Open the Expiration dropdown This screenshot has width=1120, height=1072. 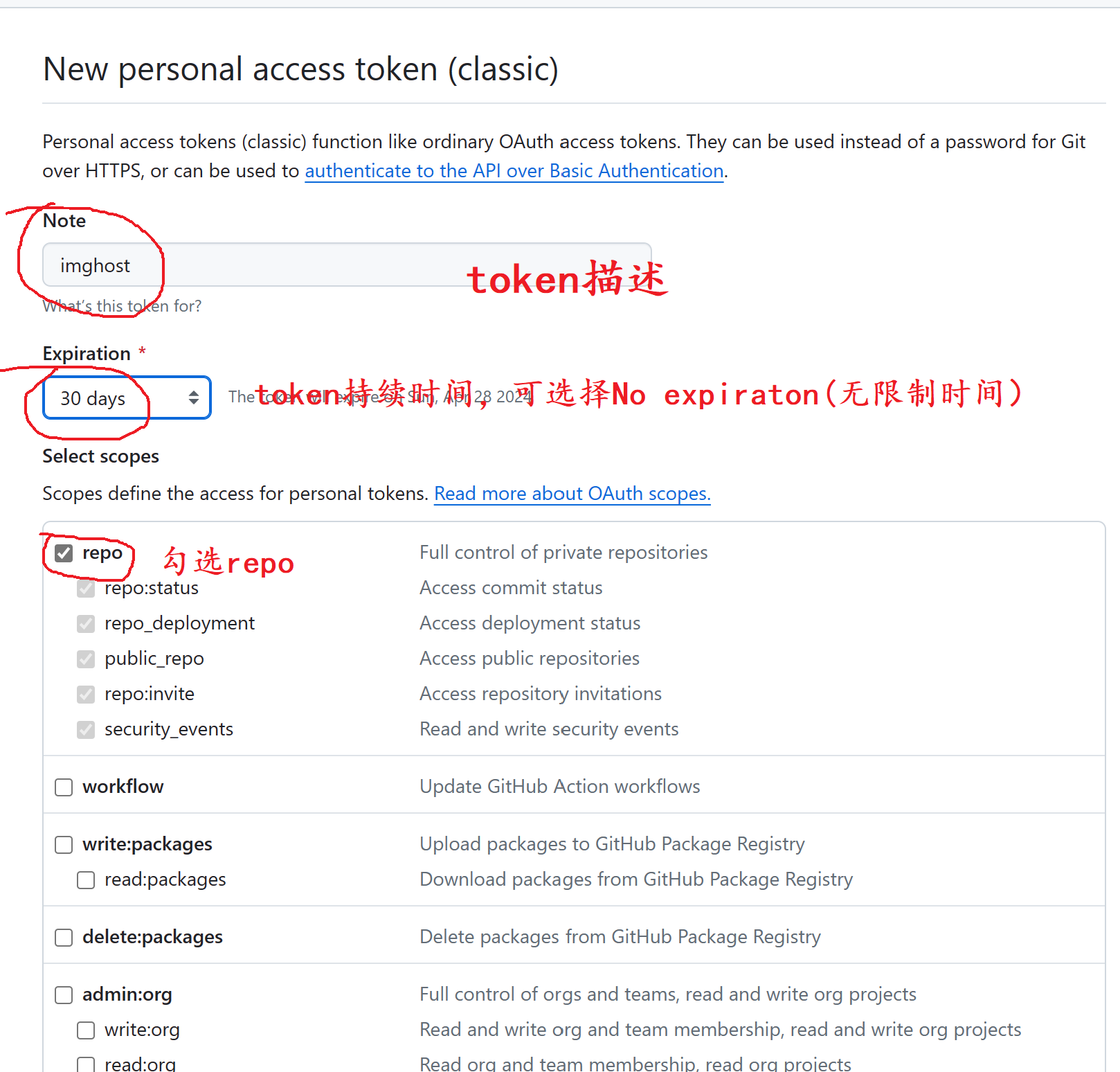point(125,397)
